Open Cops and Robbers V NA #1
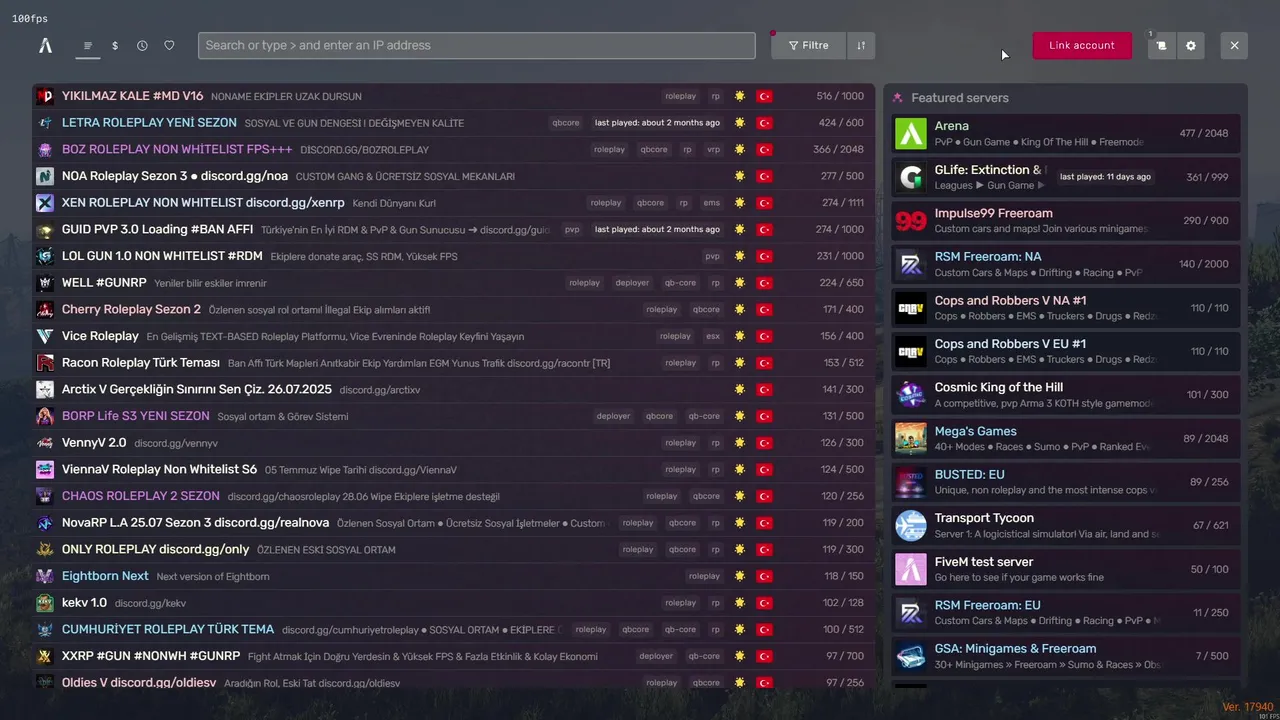 click(x=1066, y=308)
